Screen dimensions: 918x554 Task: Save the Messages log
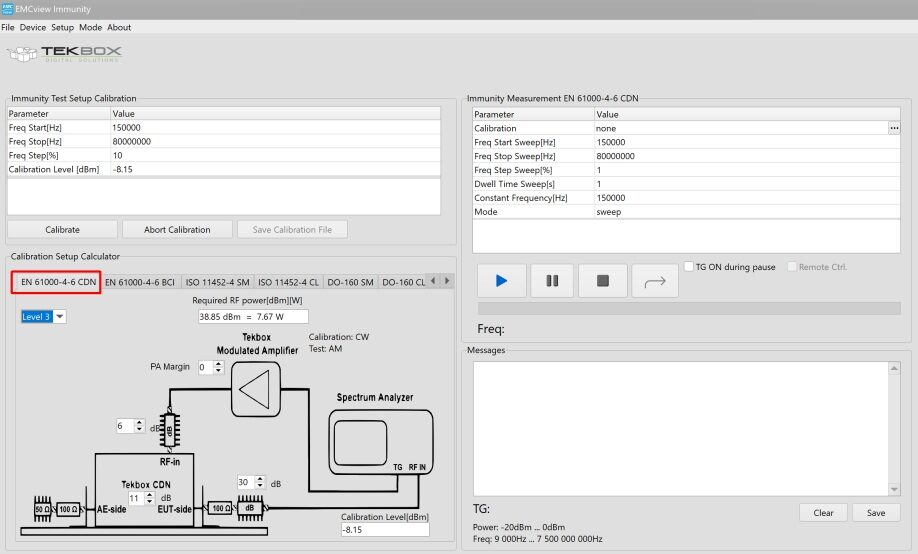876,513
